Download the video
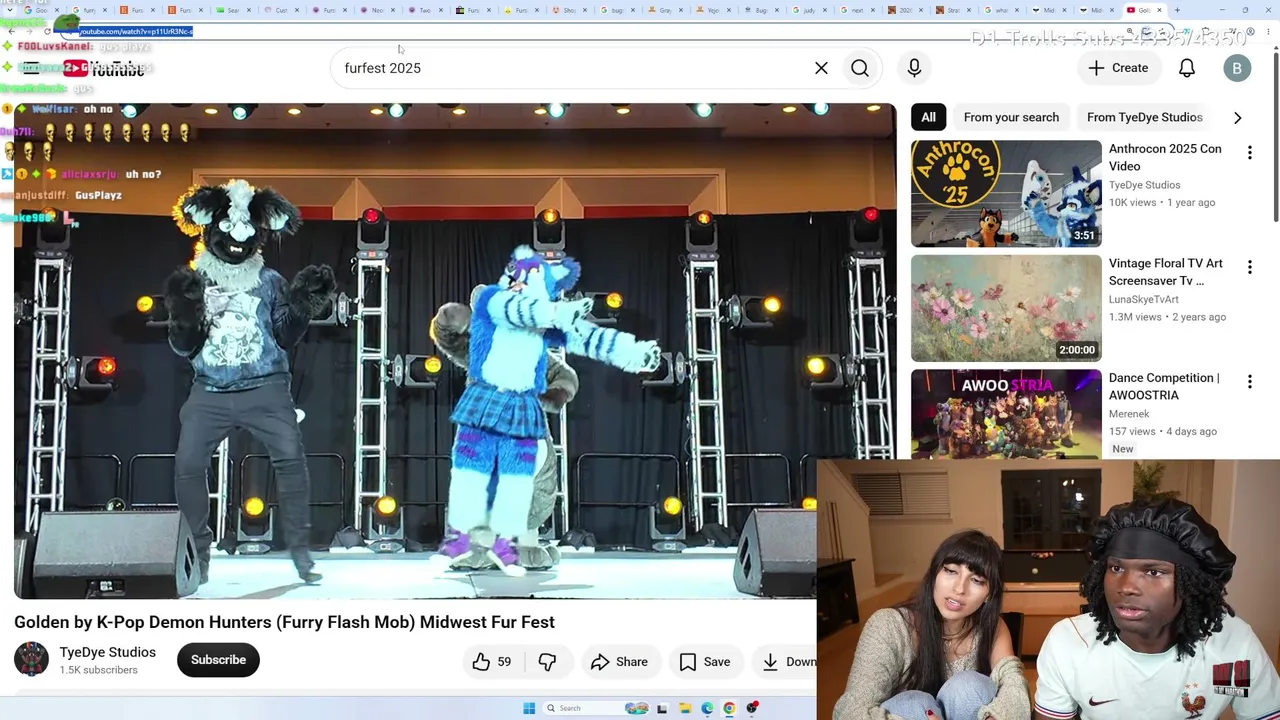The image size is (1280, 720). coord(788,661)
